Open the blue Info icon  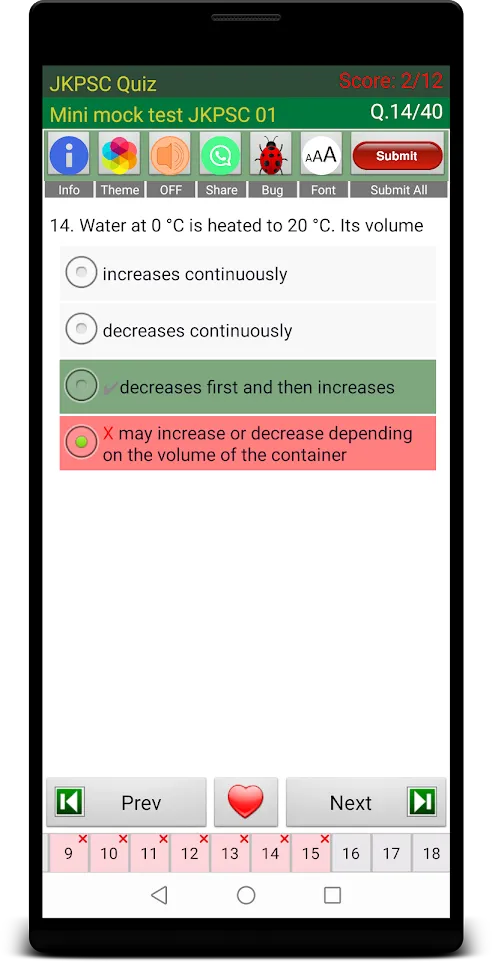click(69, 156)
